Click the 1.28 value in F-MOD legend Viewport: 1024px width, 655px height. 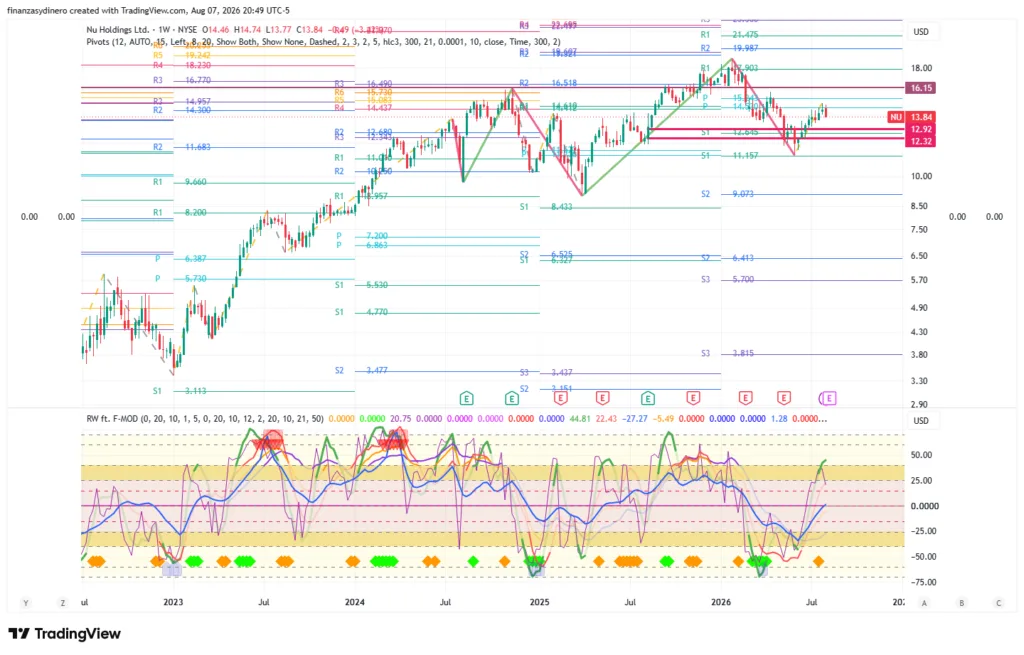coord(779,419)
